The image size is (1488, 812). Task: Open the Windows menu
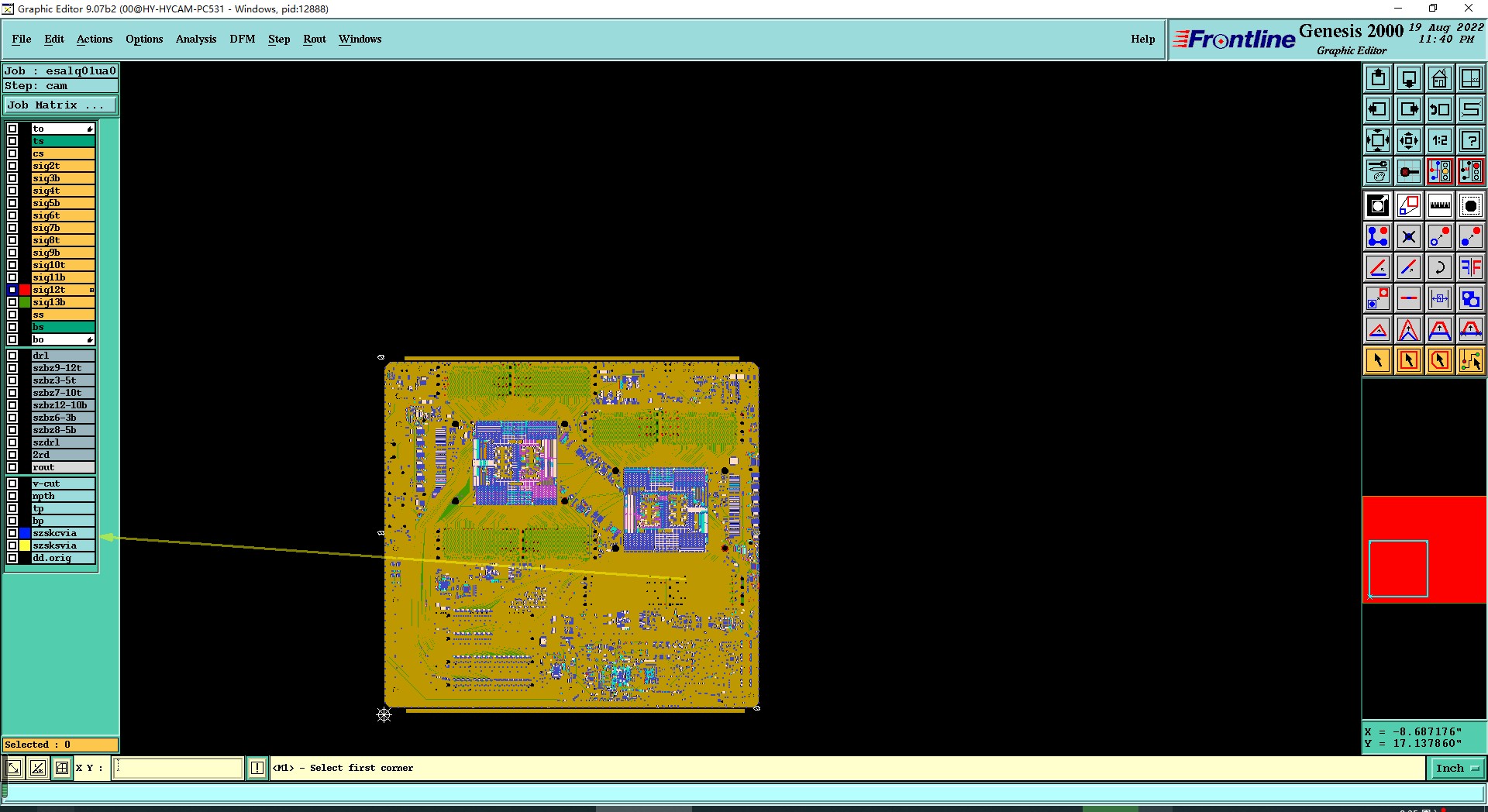[360, 39]
